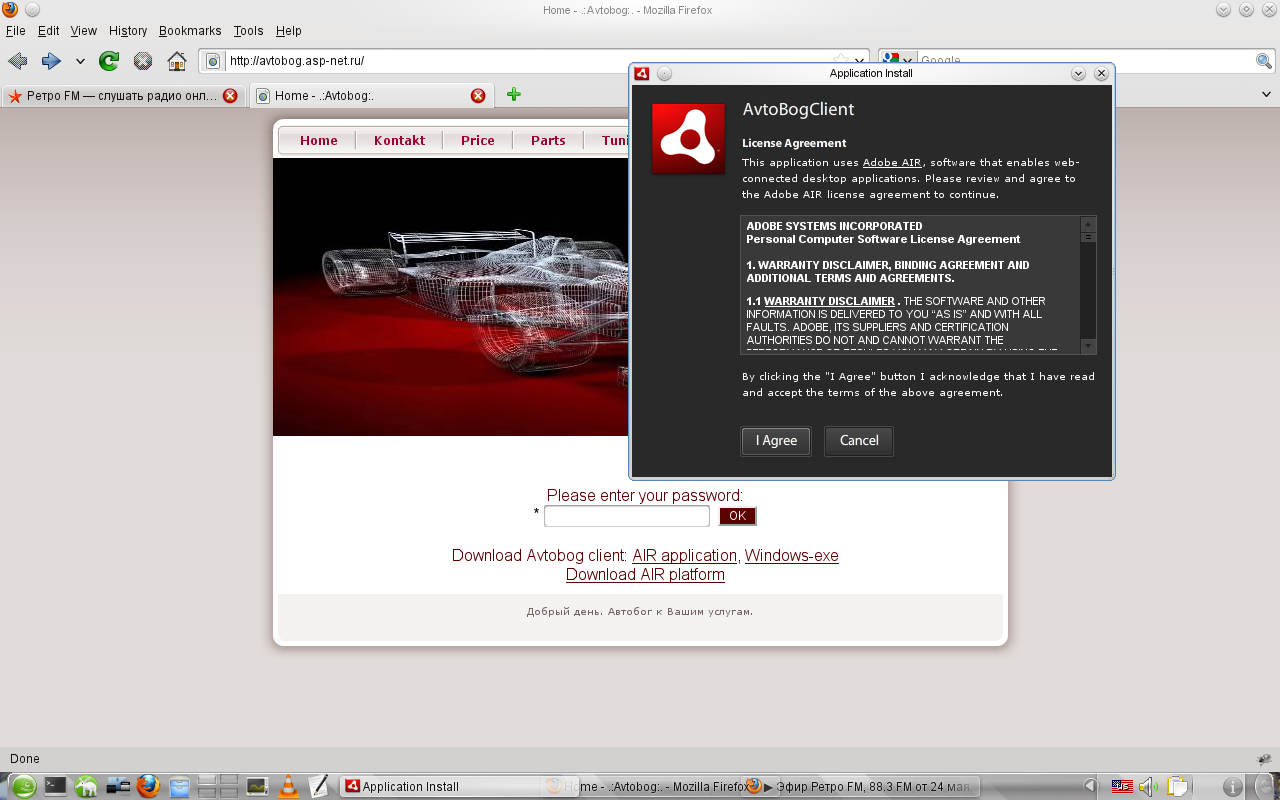Open the Help menu
Image resolution: width=1280 pixels, height=800 pixels.
coord(288,31)
